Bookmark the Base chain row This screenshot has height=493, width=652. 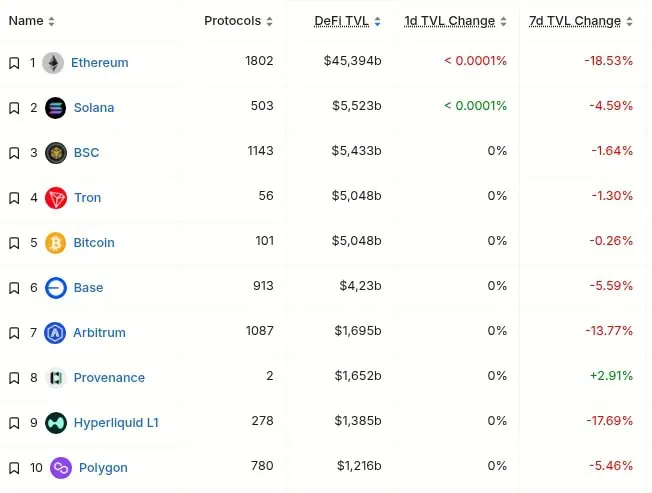click(14, 288)
